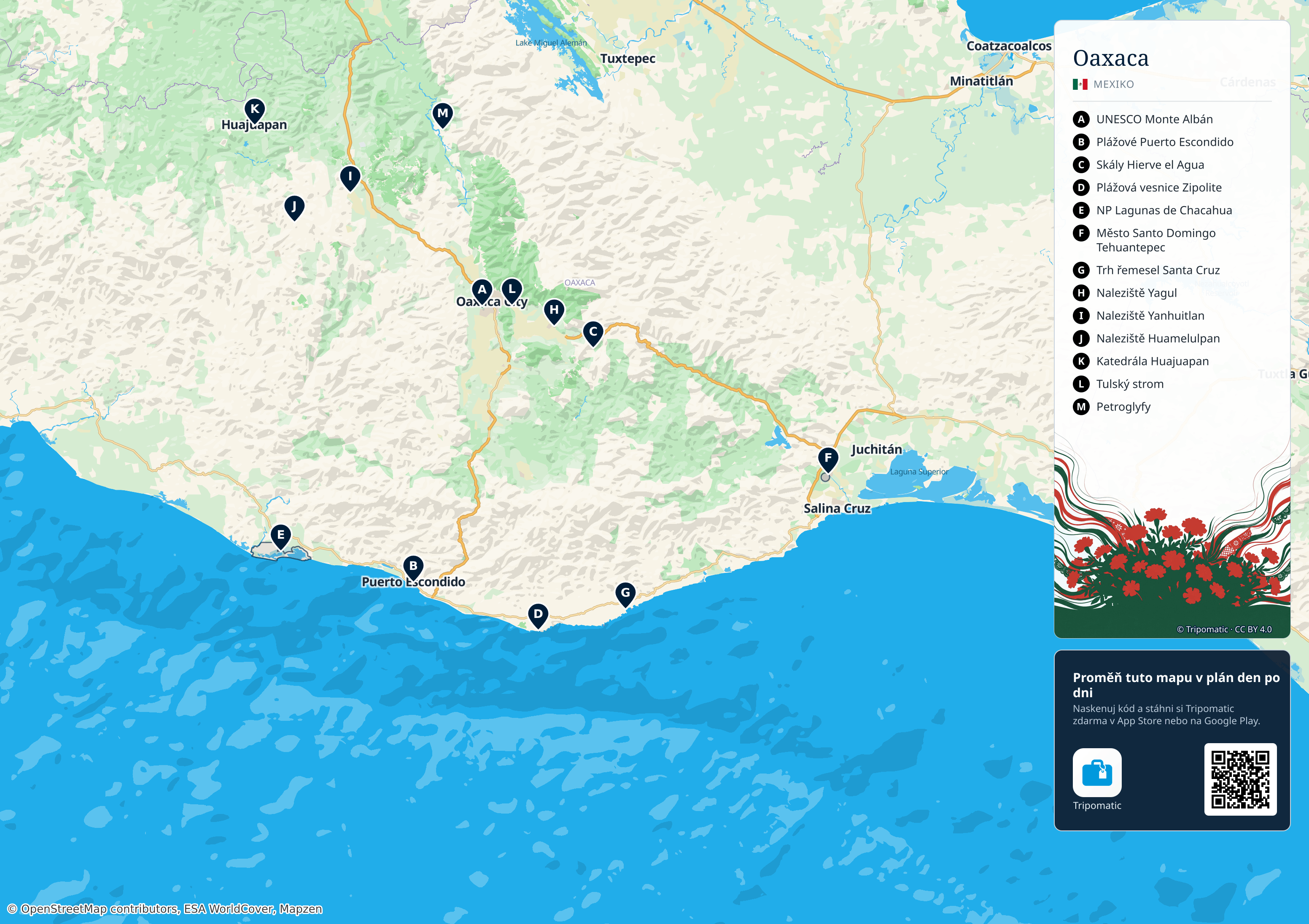The image size is (1309, 924).
Task: Click legend marker L for Tulský strom
Action: pos(1081,384)
